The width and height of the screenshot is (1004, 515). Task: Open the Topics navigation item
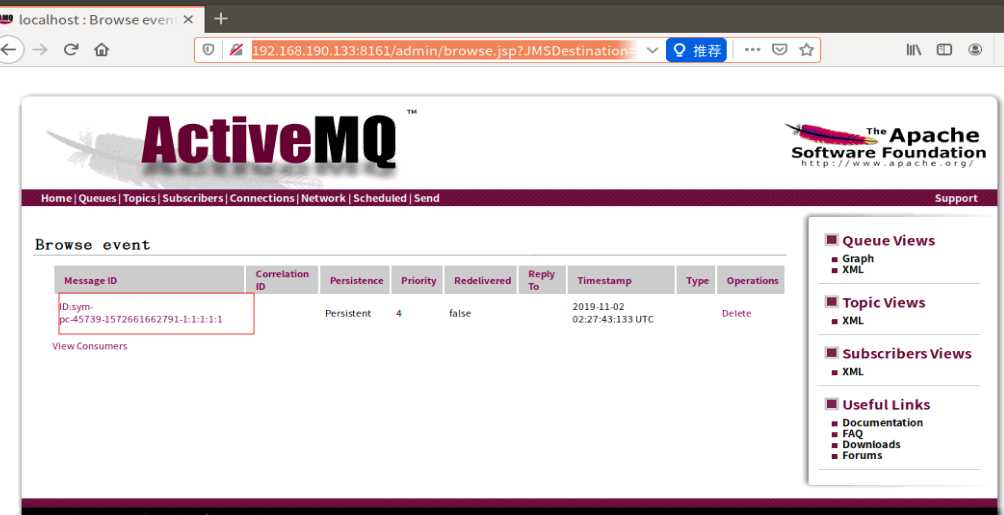[x=140, y=198]
